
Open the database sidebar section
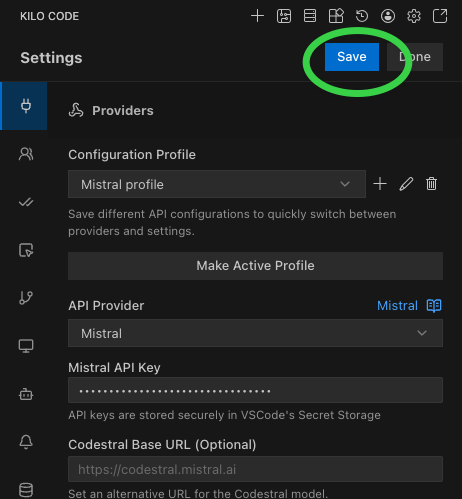point(26,490)
